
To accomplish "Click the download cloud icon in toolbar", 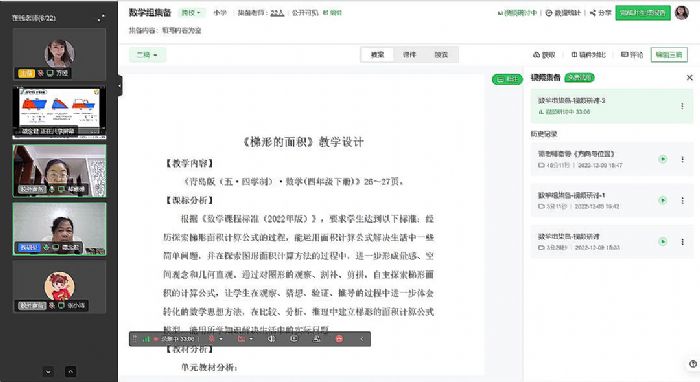I will click(x=536, y=54).
